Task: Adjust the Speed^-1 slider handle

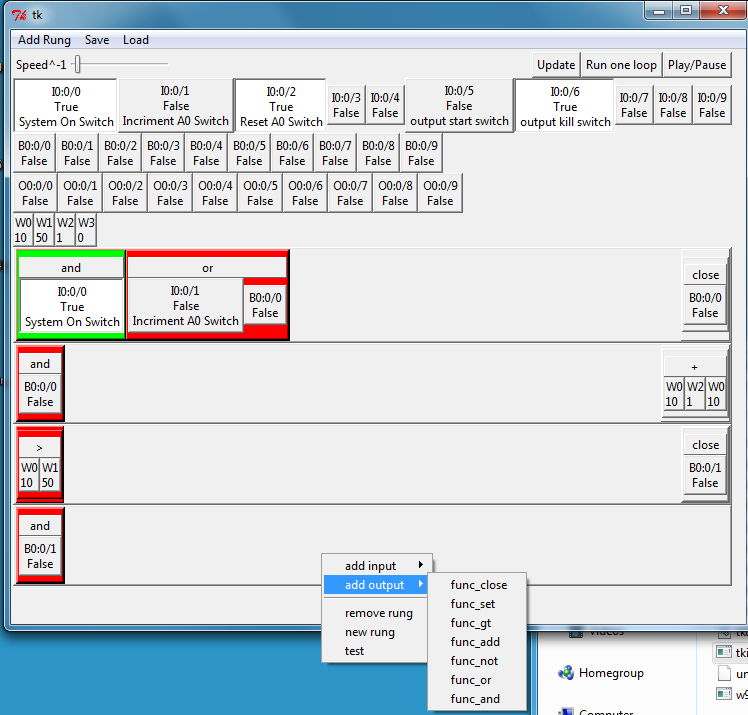Action: click(x=77, y=64)
